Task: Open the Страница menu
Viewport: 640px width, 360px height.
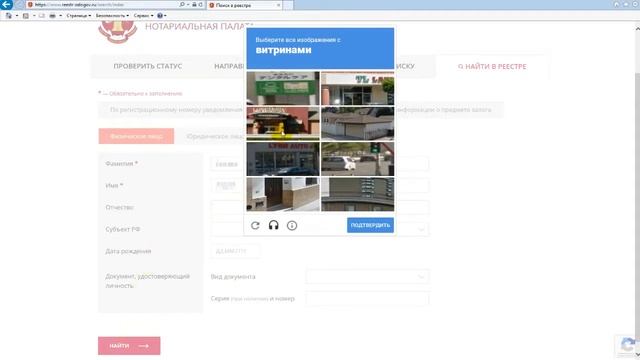Action: (x=78, y=16)
